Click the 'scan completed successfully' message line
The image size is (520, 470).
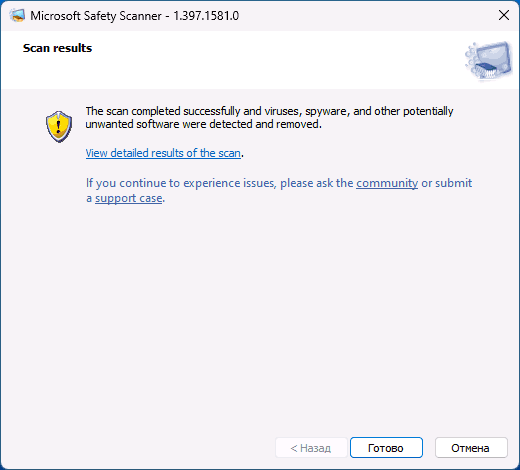(269, 111)
